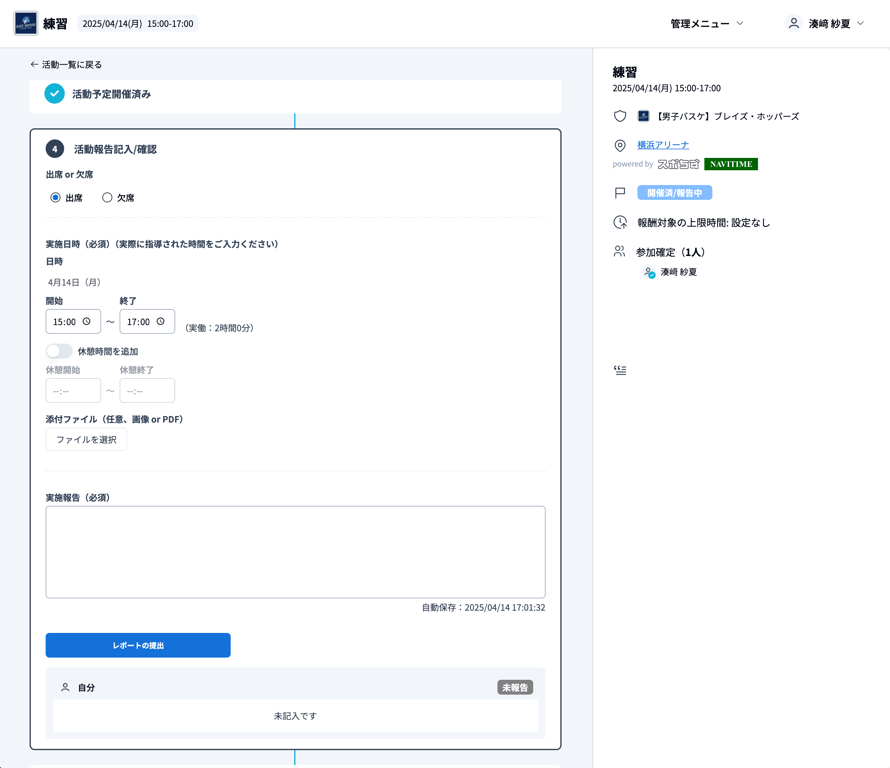Enable the 休憩時間を追加 toggle
This screenshot has height=768, width=890.
59,351
